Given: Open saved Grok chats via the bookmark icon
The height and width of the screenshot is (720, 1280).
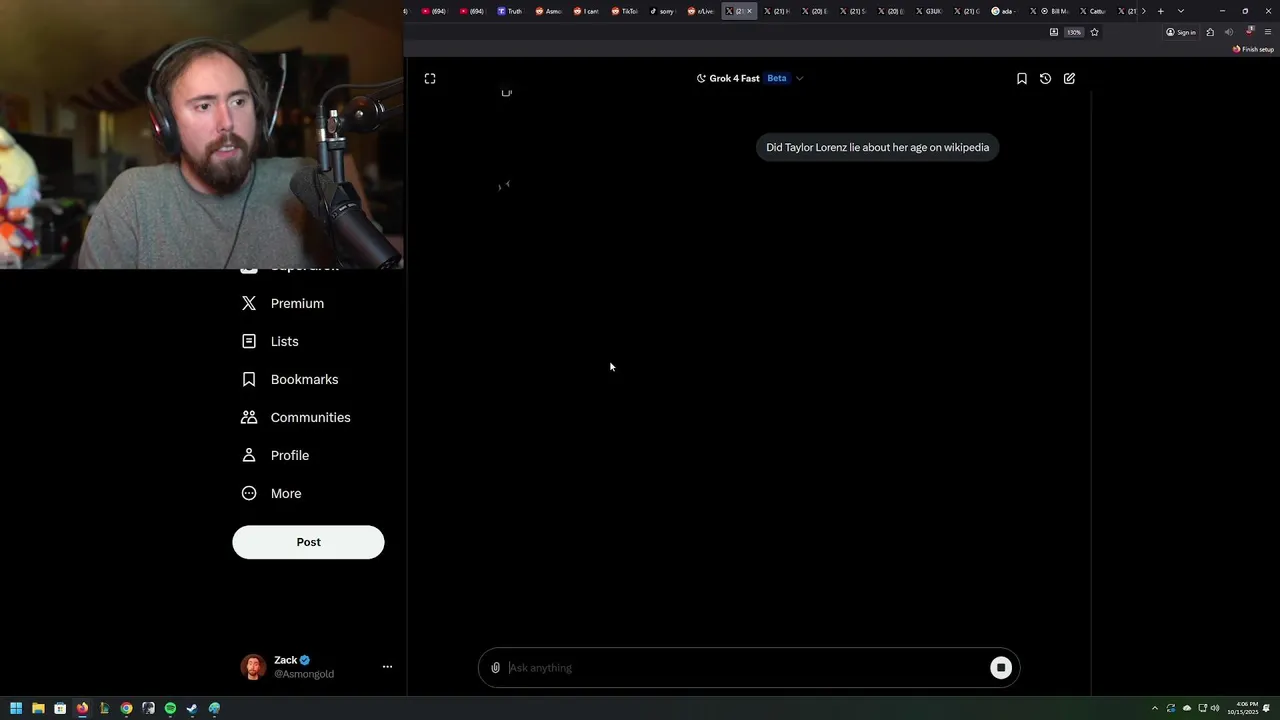Looking at the screenshot, I should [1021, 78].
